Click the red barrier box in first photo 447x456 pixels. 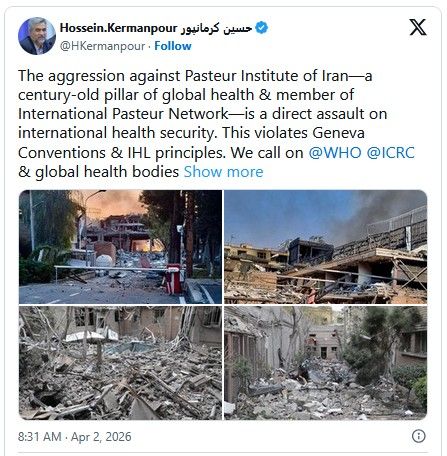[x=174, y=279]
